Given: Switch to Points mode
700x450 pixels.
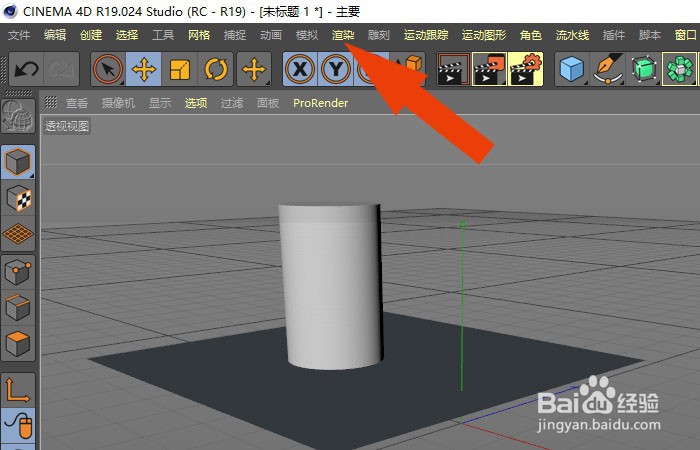Looking at the screenshot, I should click(x=18, y=272).
